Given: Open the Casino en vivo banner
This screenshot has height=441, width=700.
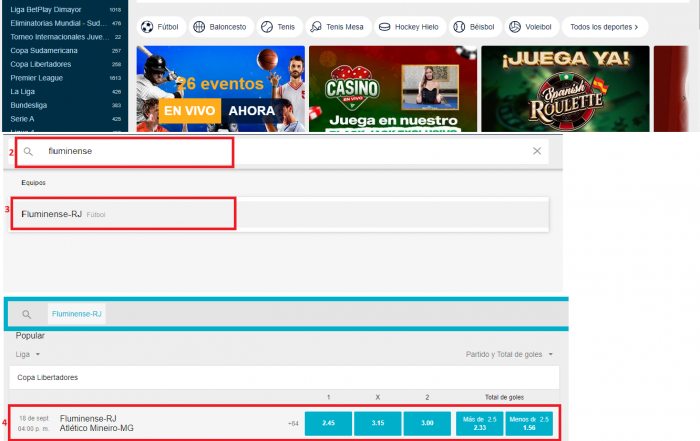Looking at the screenshot, I should click(393, 89).
